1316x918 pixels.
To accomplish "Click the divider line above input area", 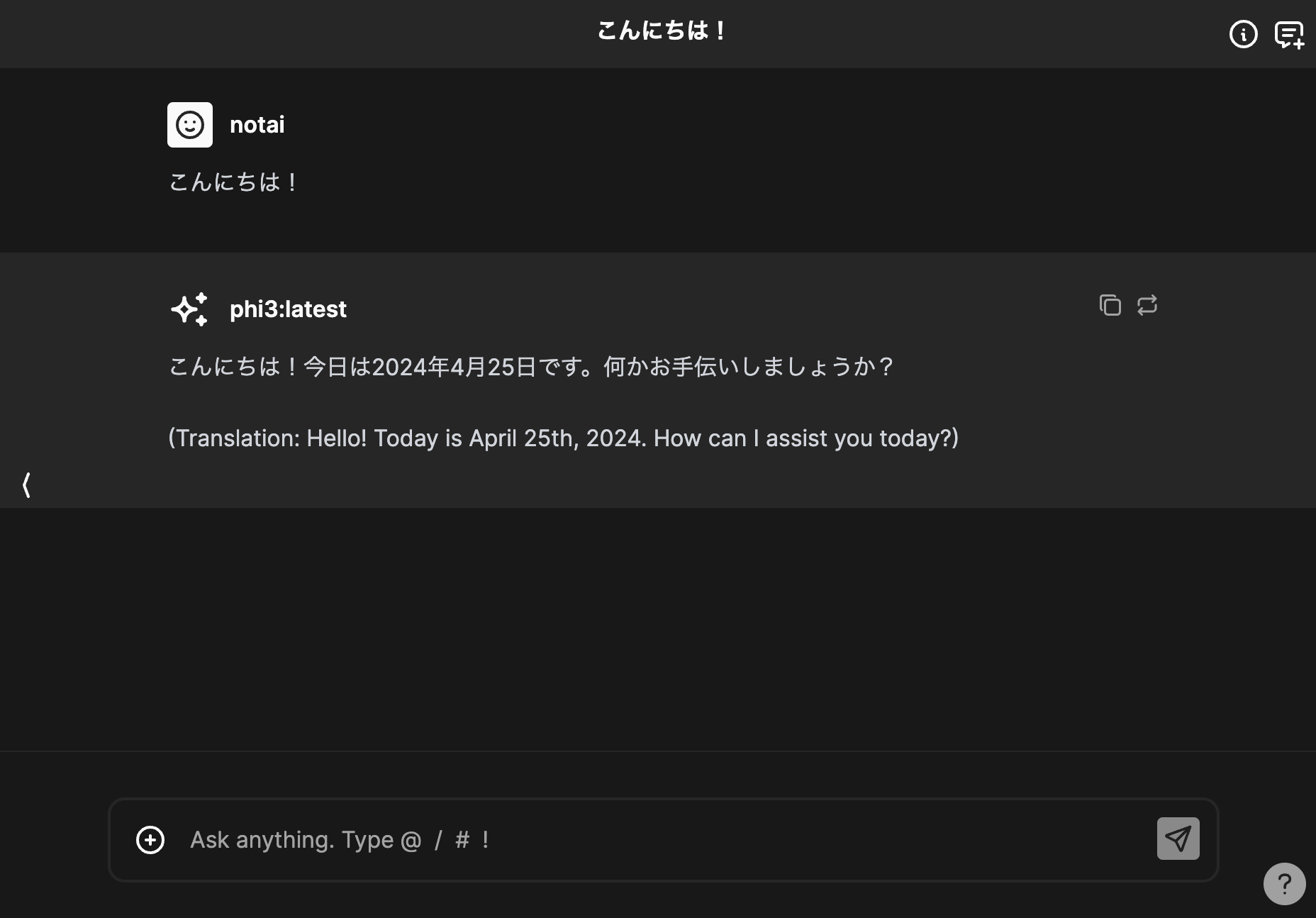I will (x=658, y=751).
